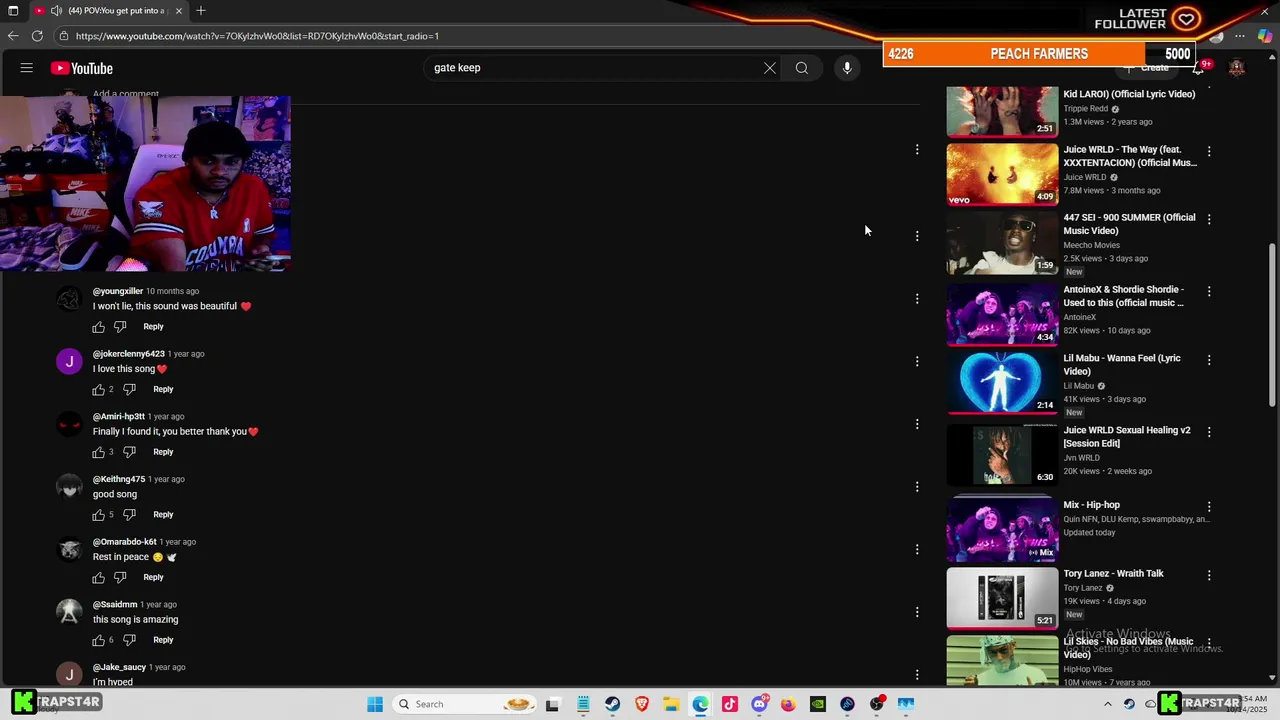This screenshot has height=720, width=1280.
Task: Dislike the 'good song' comment
Action: pyautogui.click(x=129, y=515)
